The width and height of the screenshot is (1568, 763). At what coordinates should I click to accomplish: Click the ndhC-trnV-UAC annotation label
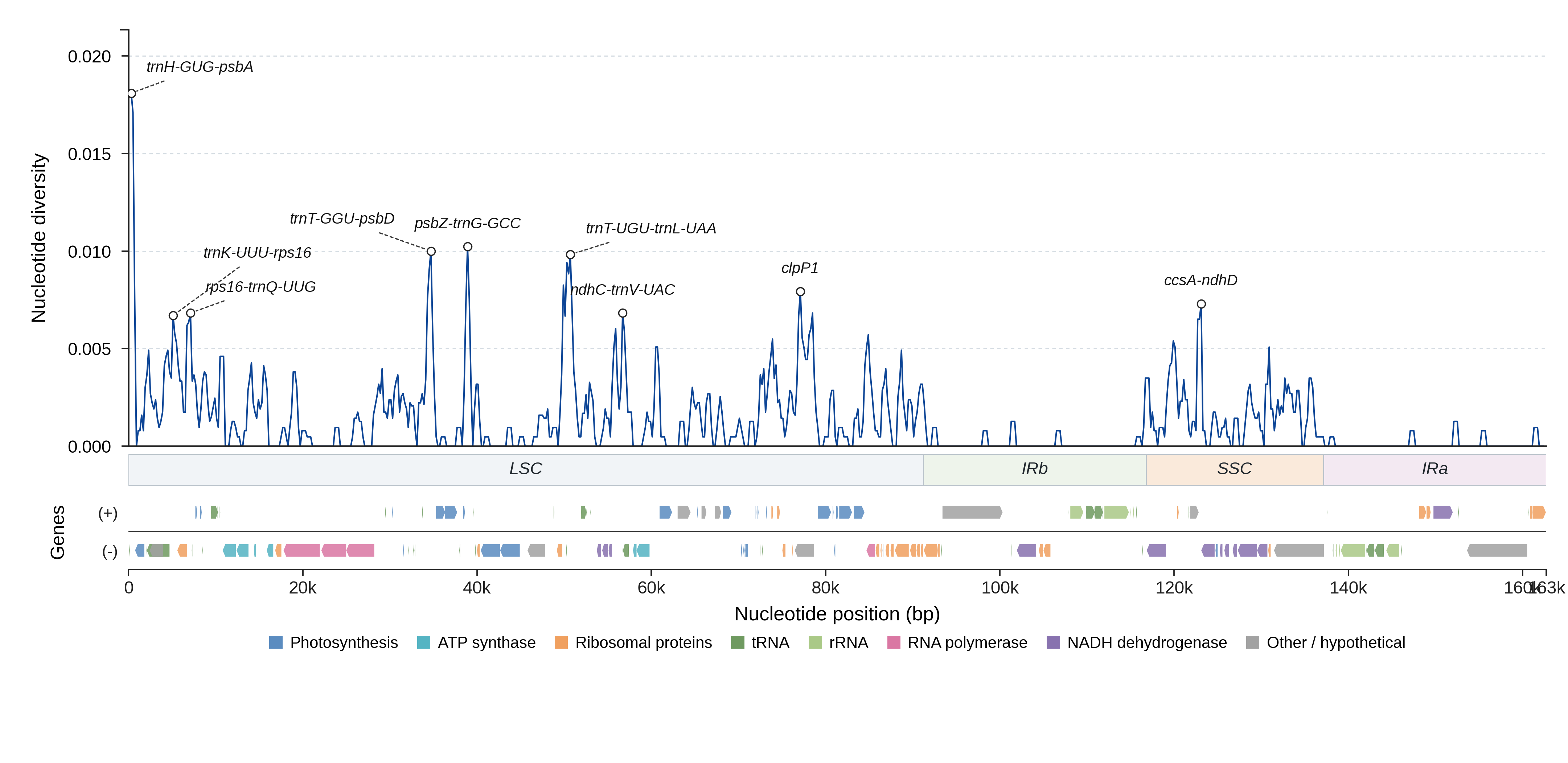(x=623, y=290)
